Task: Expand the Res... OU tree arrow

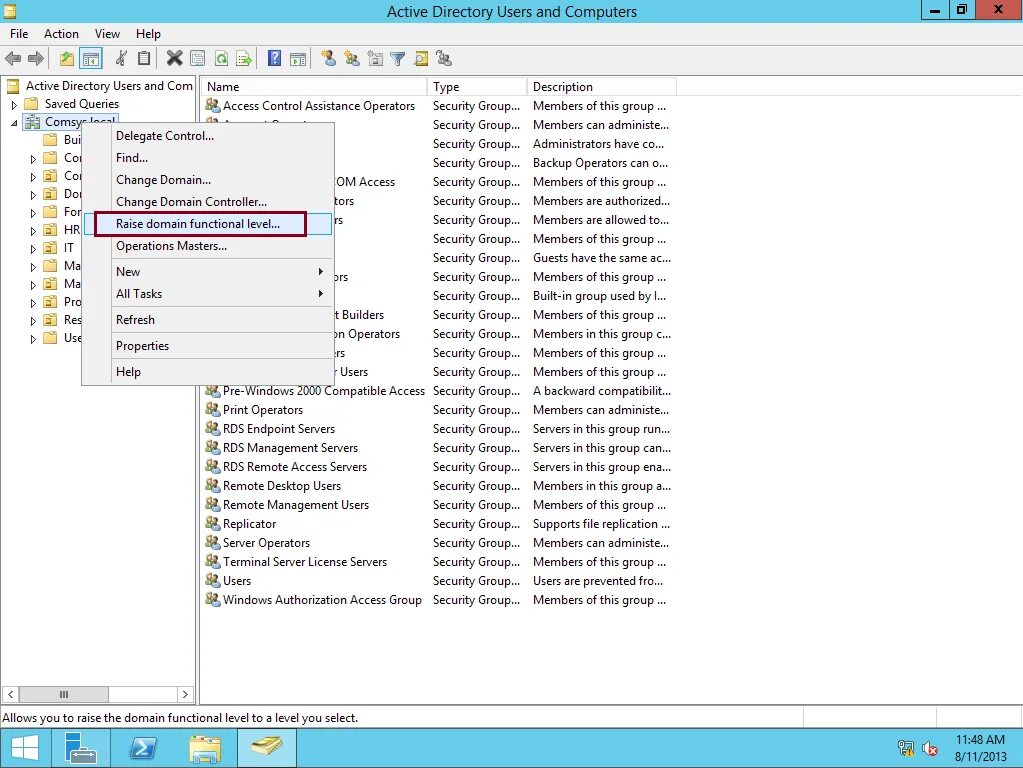Action: click(33, 321)
